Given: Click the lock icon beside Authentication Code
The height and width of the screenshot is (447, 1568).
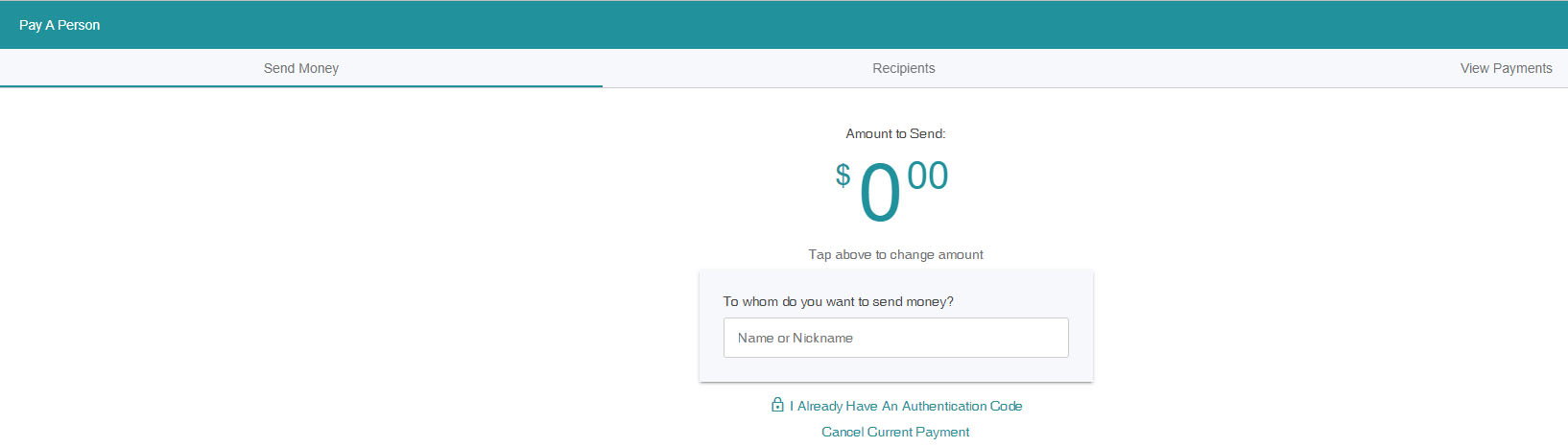Looking at the screenshot, I should [777, 405].
